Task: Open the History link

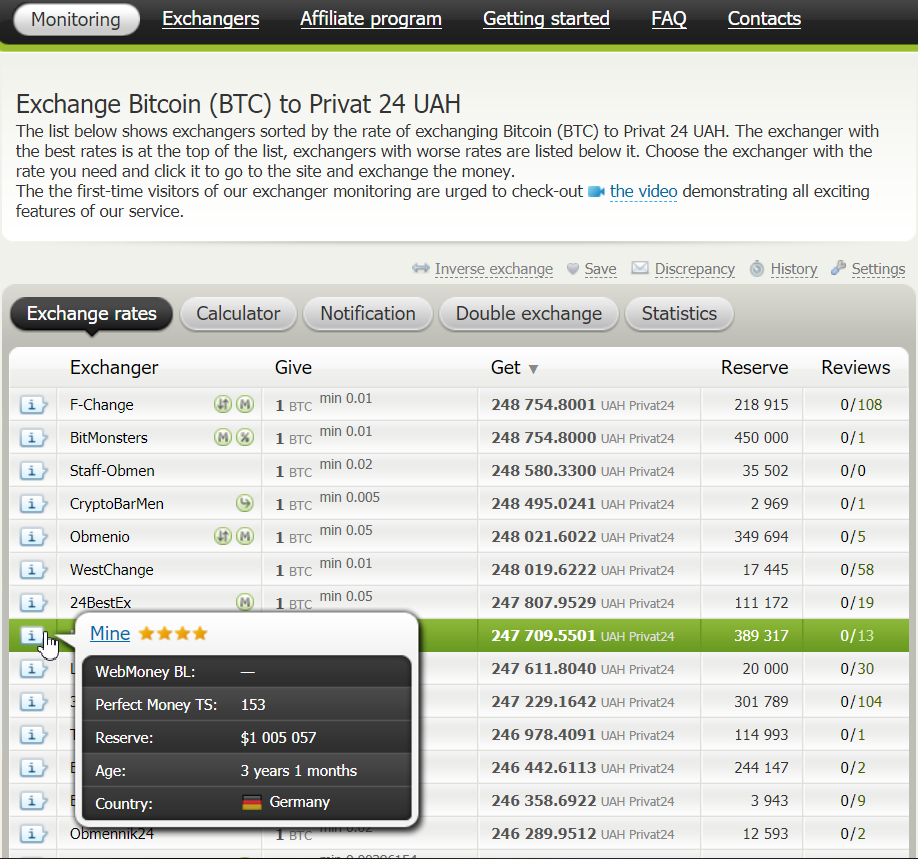Action: tap(794, 269)
